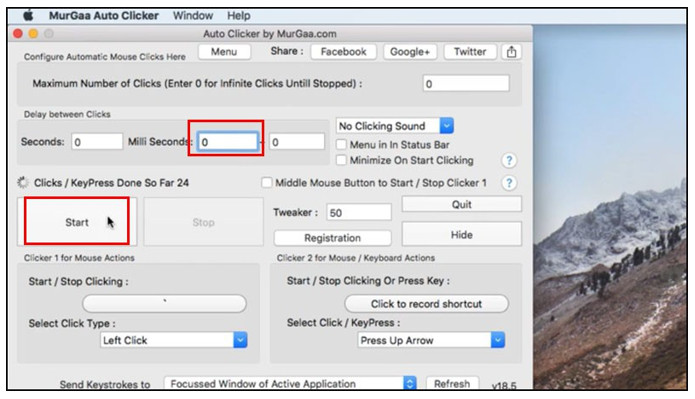Enable Menu in Status Bar checkbox
The image size is (695, 399).
[341, 145]
